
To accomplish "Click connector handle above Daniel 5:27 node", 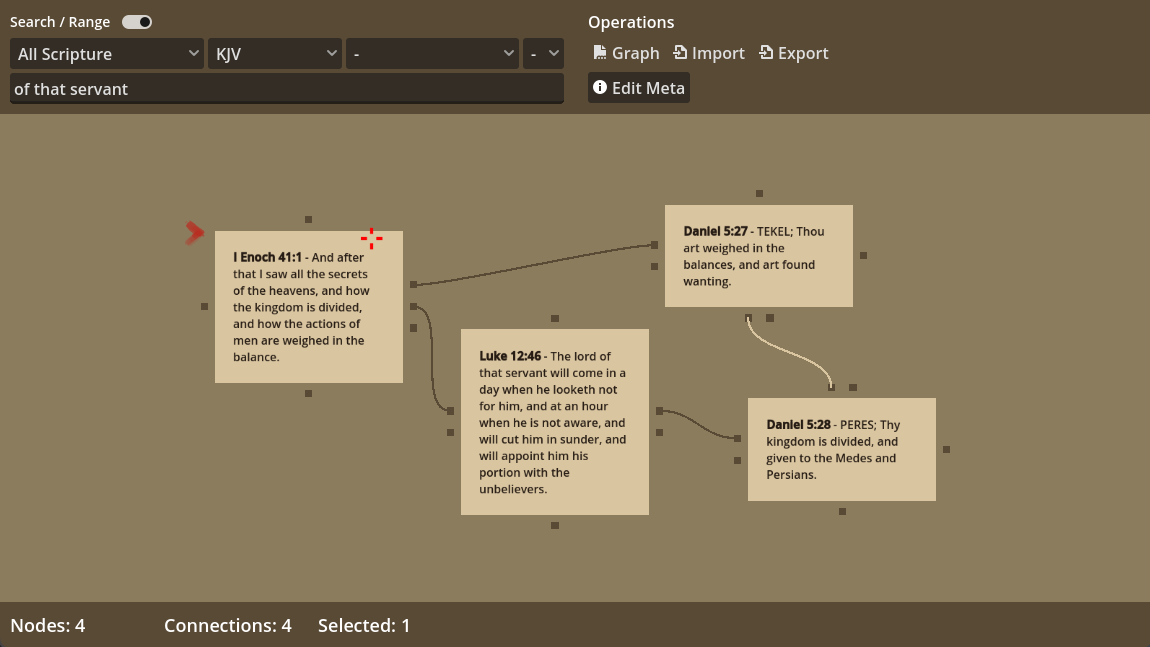I will [x=759, y=193].
